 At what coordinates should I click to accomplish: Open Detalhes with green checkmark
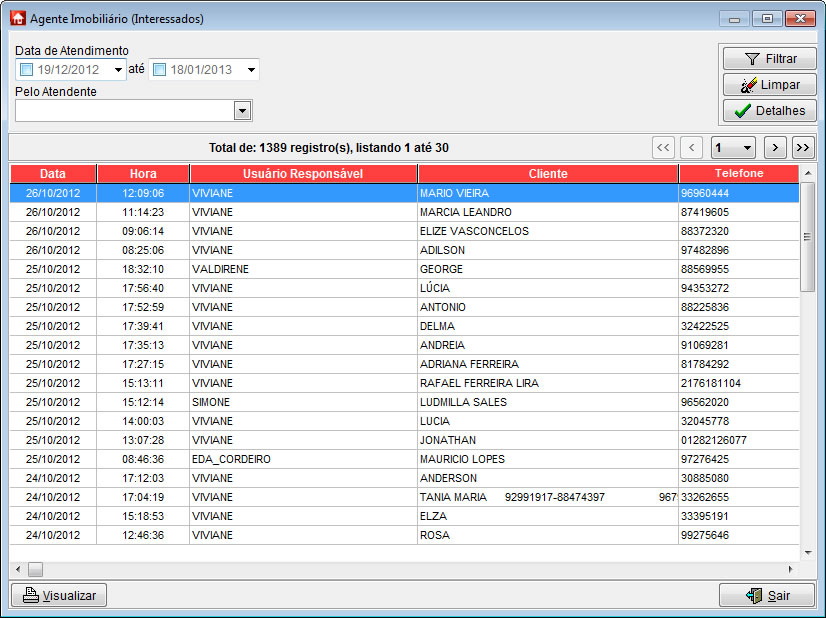tap(769, 111)
